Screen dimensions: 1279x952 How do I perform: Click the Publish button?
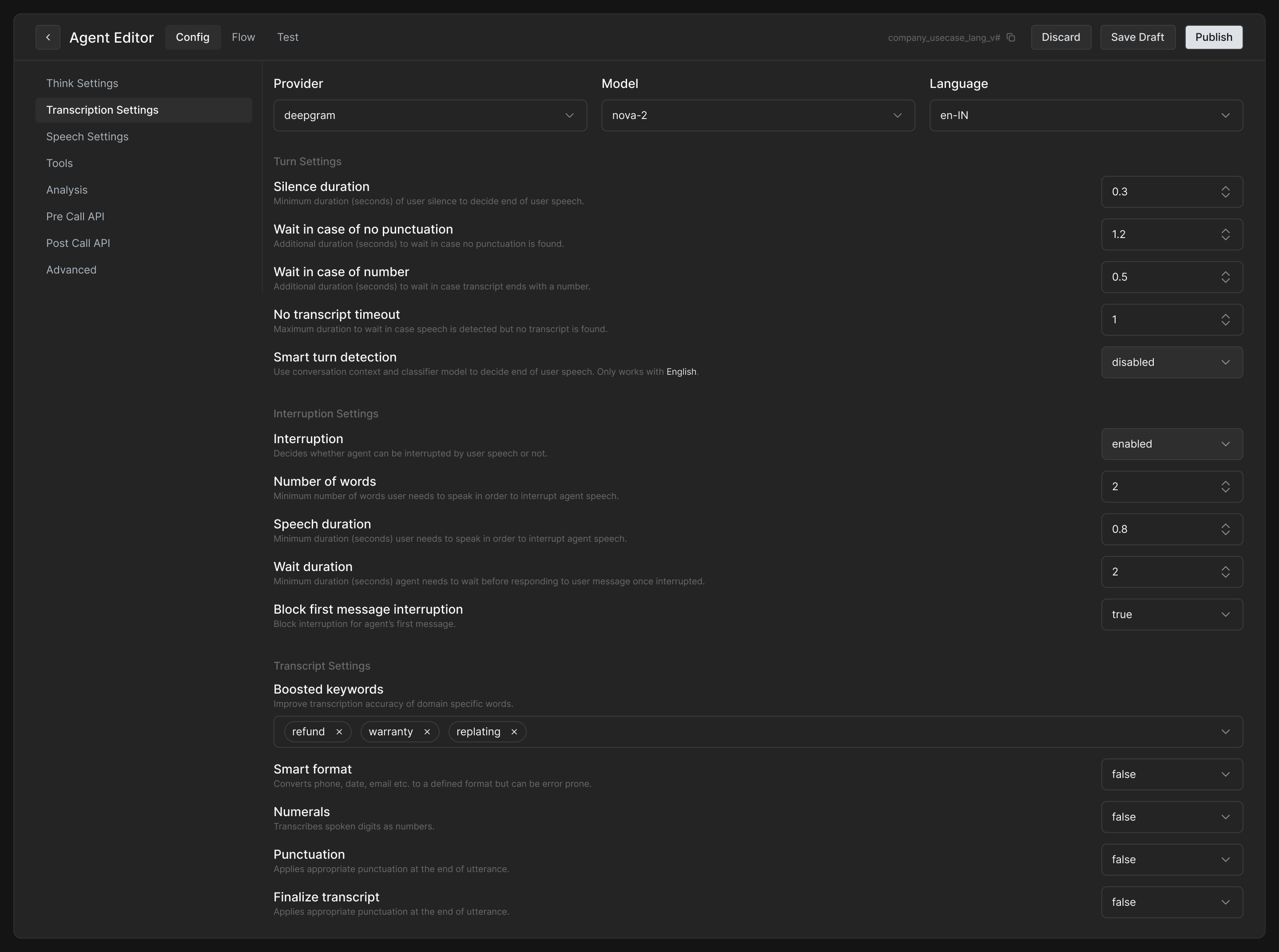point(1213,37)
